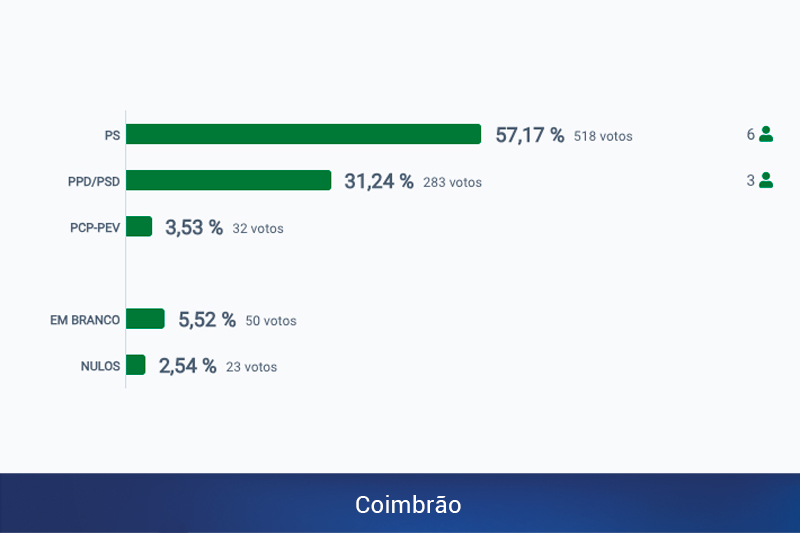Click the 283 votos count

452,182
